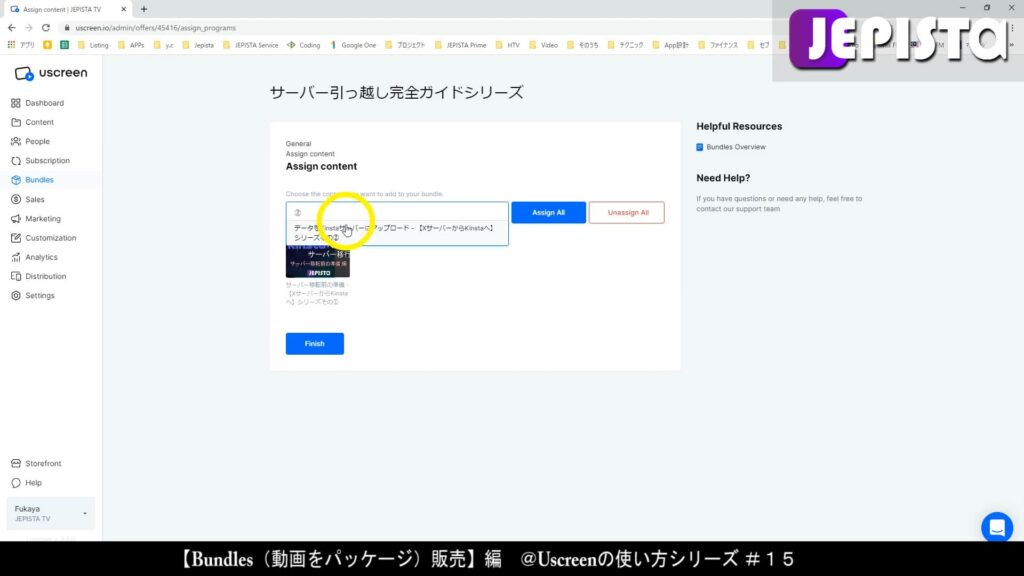Open the アプリ apps bookmark icon
The image size is (1024, 576).
(x=11, y=45)
